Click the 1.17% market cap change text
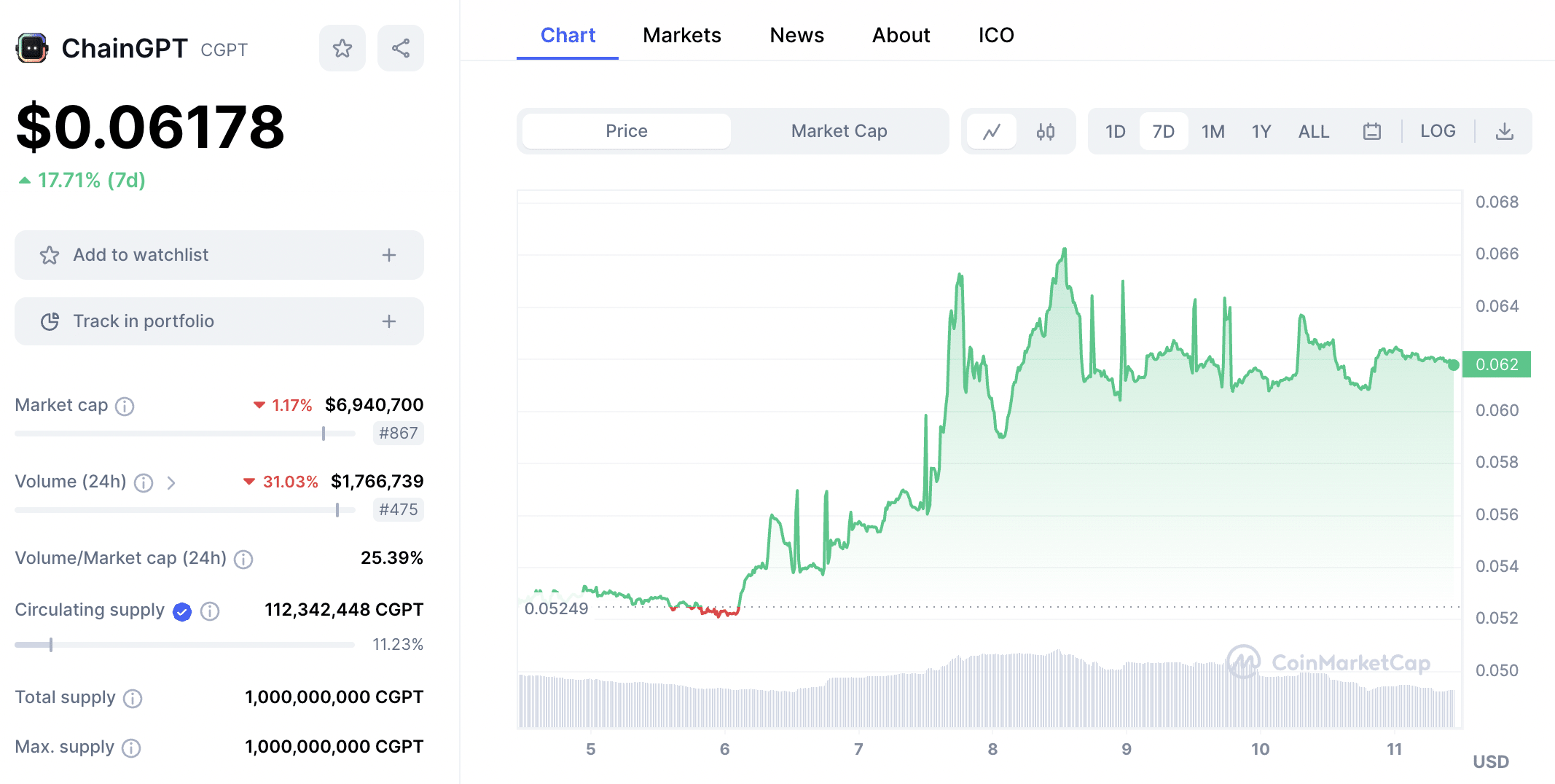Viewport: 1555px width, 784px height. pos(291,405)
